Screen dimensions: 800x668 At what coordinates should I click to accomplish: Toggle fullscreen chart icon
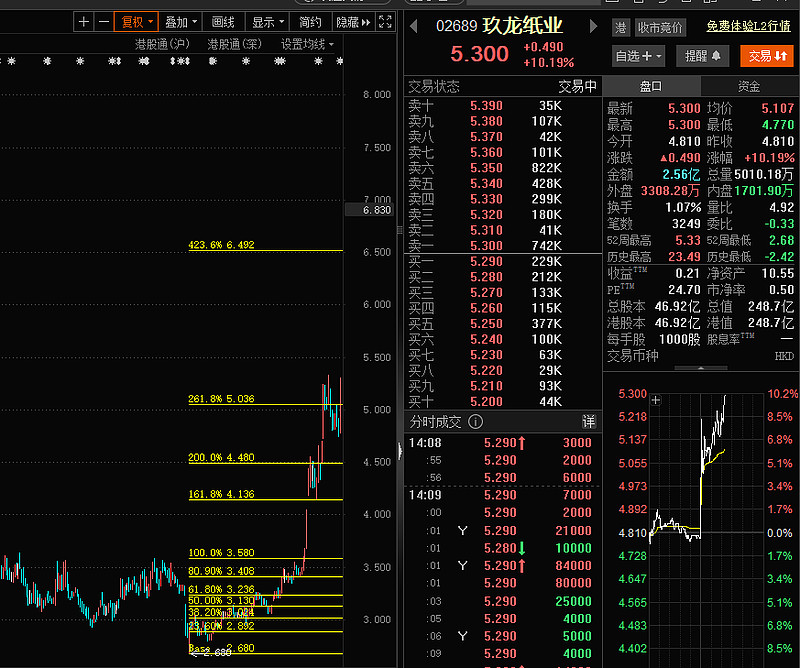click(x=385, y=21)
